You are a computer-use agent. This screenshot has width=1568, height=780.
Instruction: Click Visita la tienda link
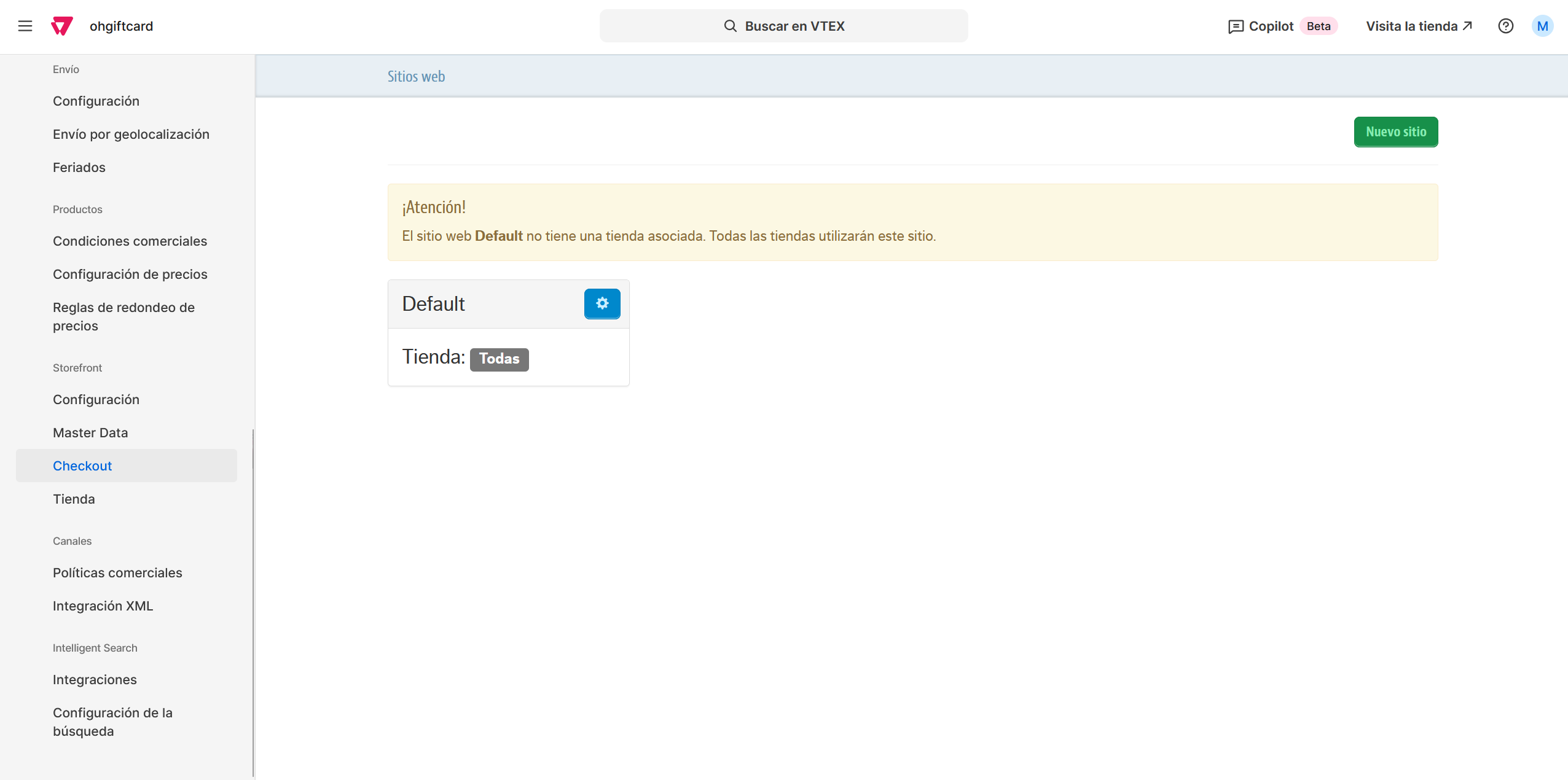tap(1419, 26)
